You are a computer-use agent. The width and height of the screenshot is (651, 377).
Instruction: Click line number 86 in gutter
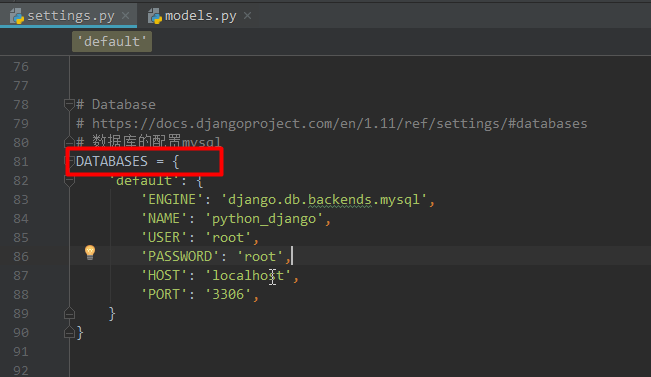click(x=21, y=257)
